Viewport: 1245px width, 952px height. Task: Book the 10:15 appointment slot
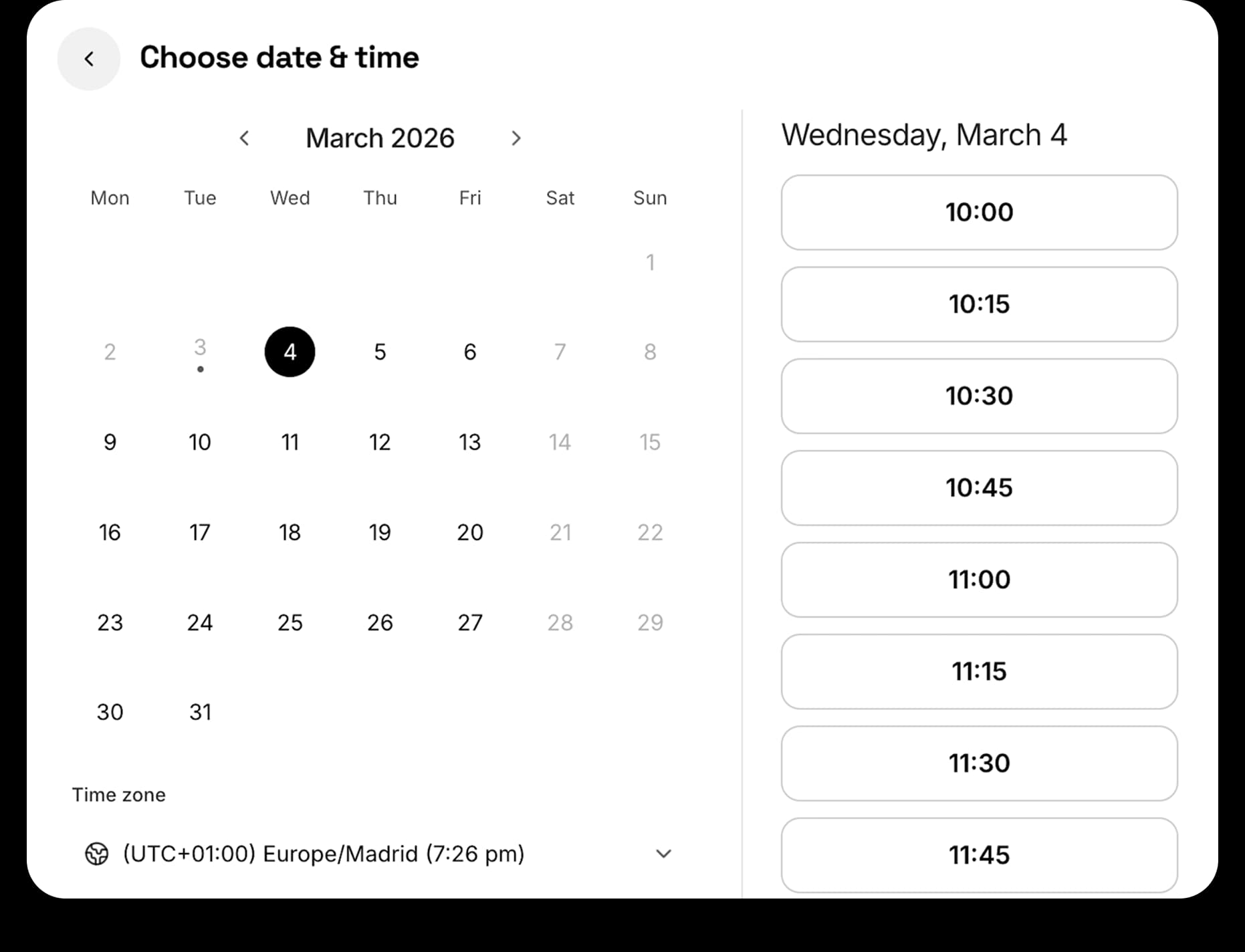click(979, 304)
